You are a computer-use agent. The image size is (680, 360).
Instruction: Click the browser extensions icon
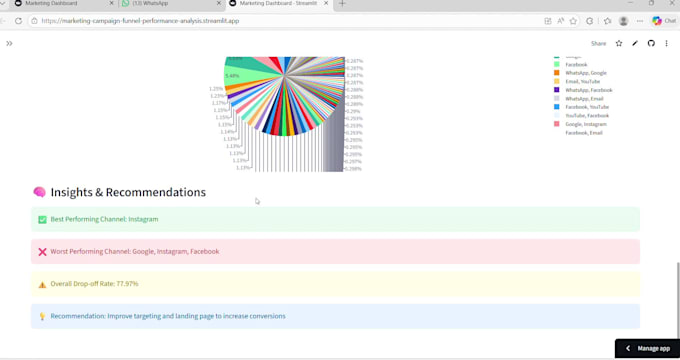pos(590,21)
